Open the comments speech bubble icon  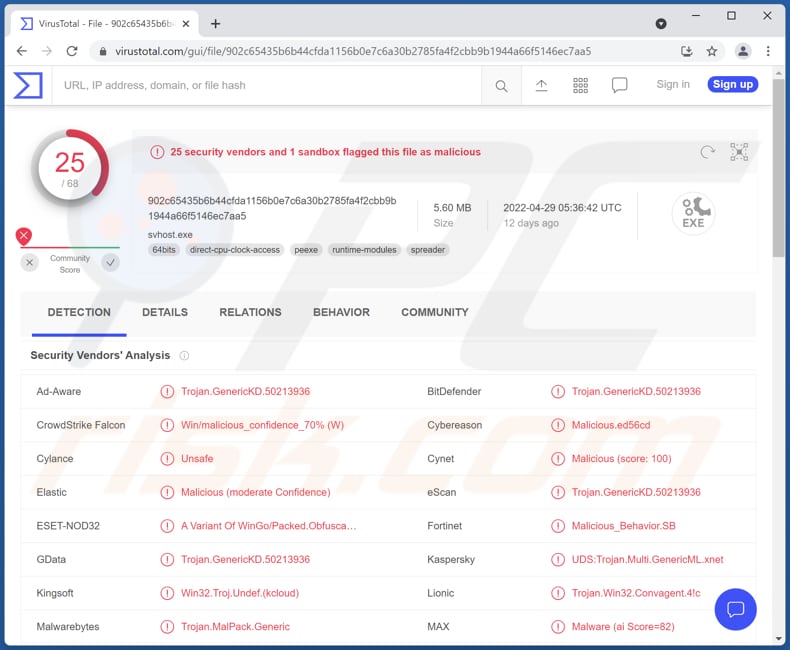[x=619, y=85]
